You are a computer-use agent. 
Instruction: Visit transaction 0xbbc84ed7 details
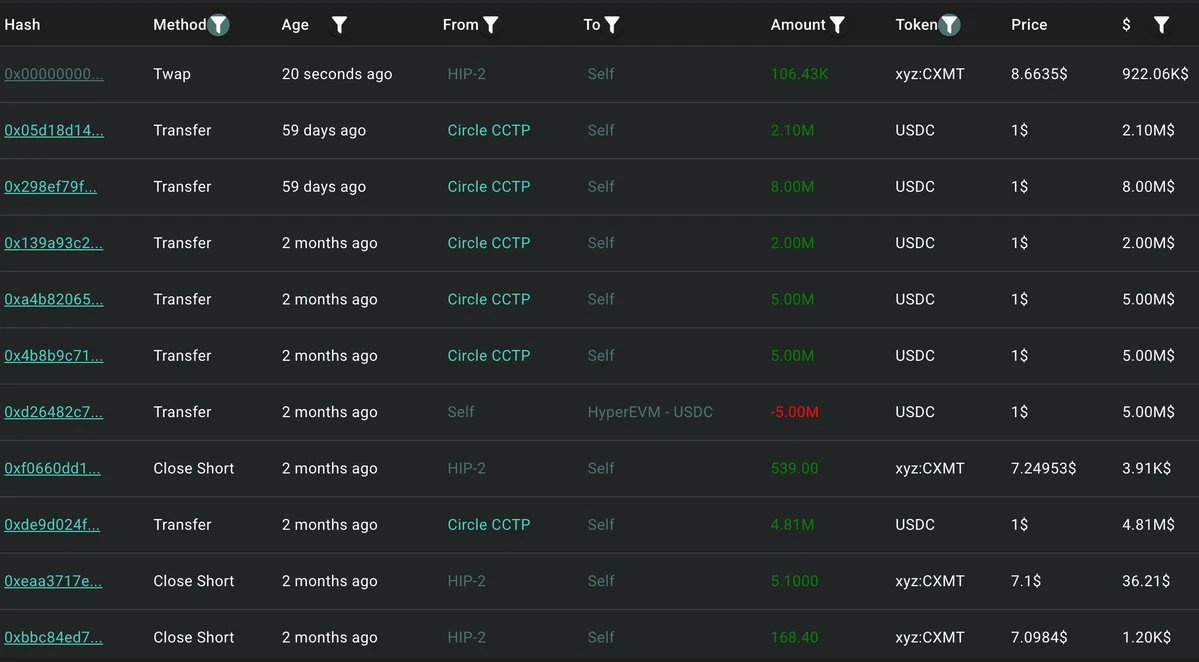point(53,638)
